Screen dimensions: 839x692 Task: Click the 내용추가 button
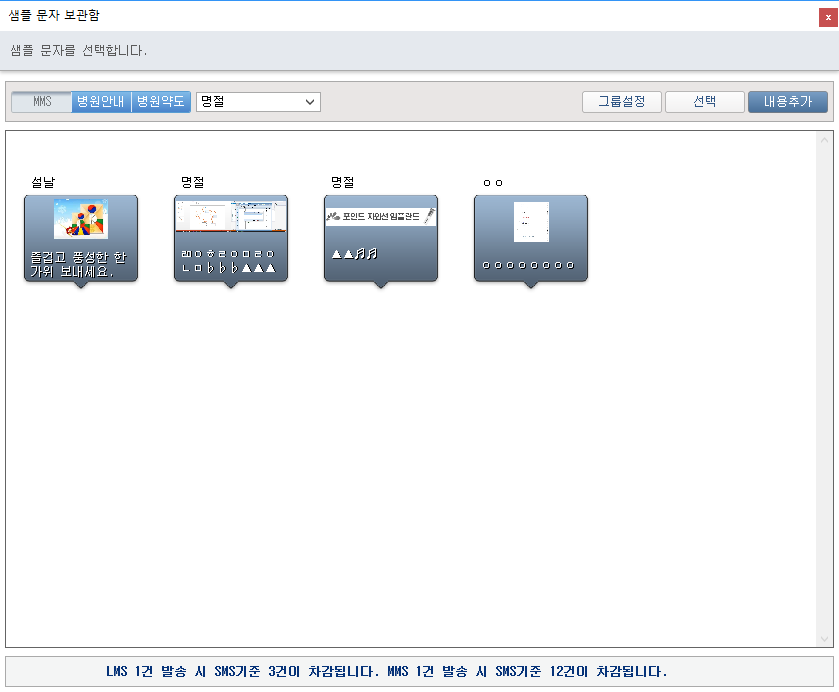tap(787, 102)
